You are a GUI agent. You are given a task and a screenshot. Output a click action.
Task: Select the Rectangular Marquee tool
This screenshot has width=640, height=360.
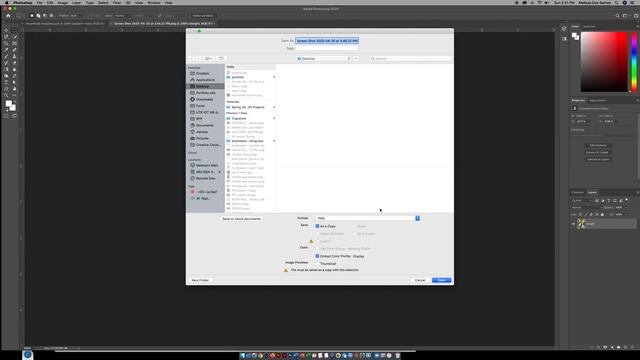point(15,30)
